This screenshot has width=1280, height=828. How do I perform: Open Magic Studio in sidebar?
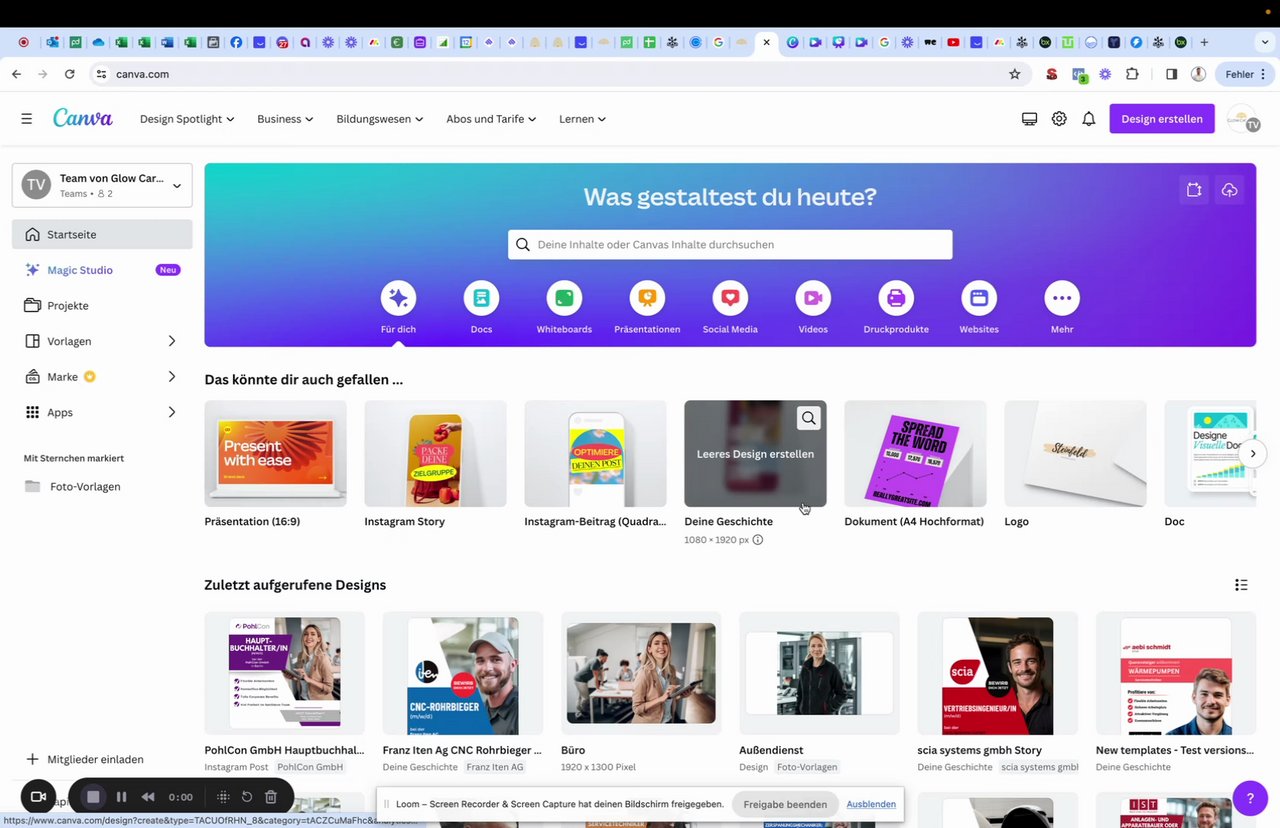(x=102, y=270)
